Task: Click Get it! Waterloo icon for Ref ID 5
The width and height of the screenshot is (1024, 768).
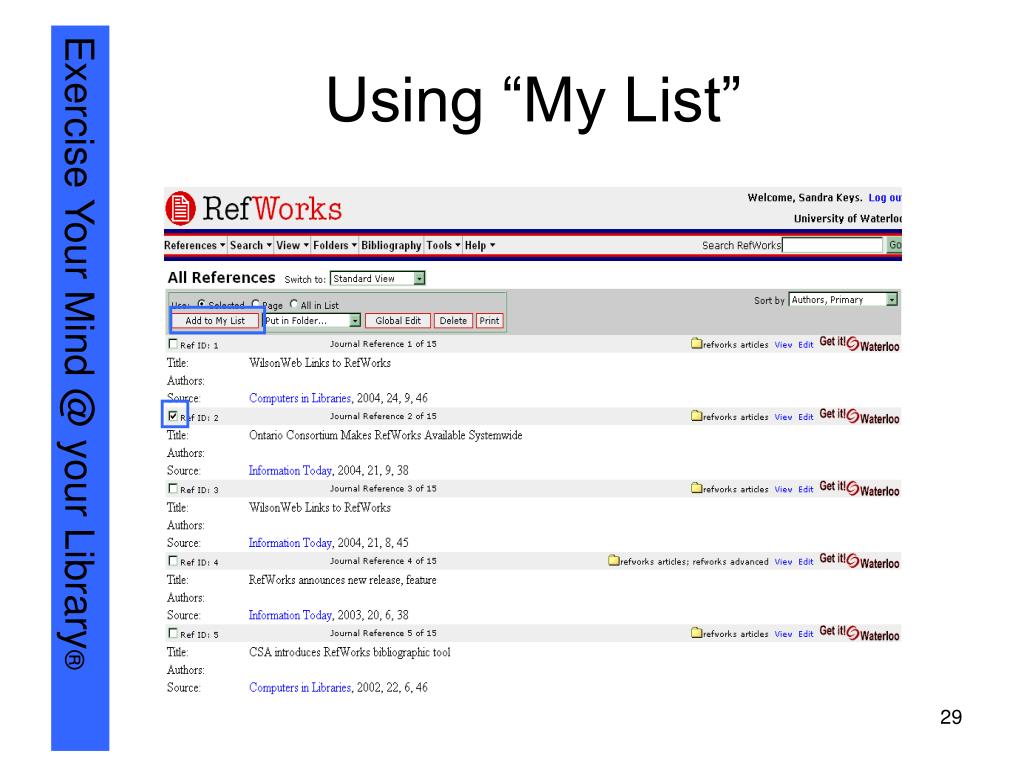Action: click(859, 633)
